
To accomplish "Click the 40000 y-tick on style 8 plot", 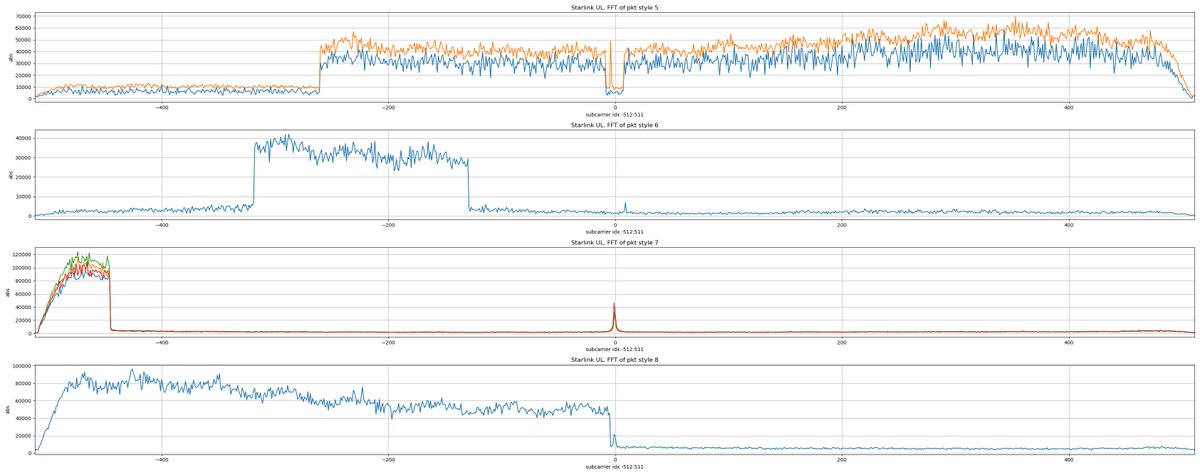I will pyautogui.click(x=22, y=418).
